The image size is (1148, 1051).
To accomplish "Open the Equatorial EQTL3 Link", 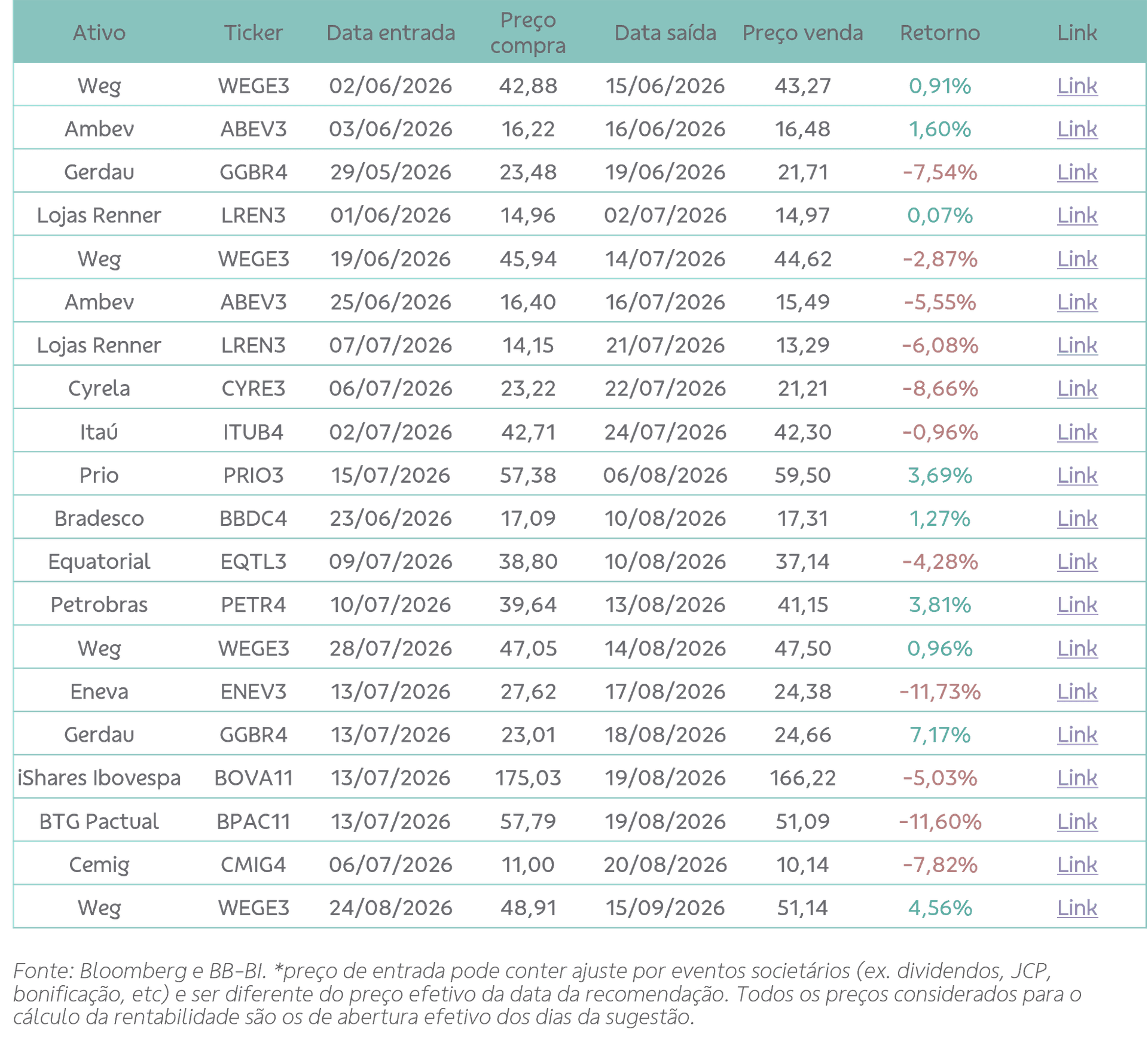I will [1076, 562].
